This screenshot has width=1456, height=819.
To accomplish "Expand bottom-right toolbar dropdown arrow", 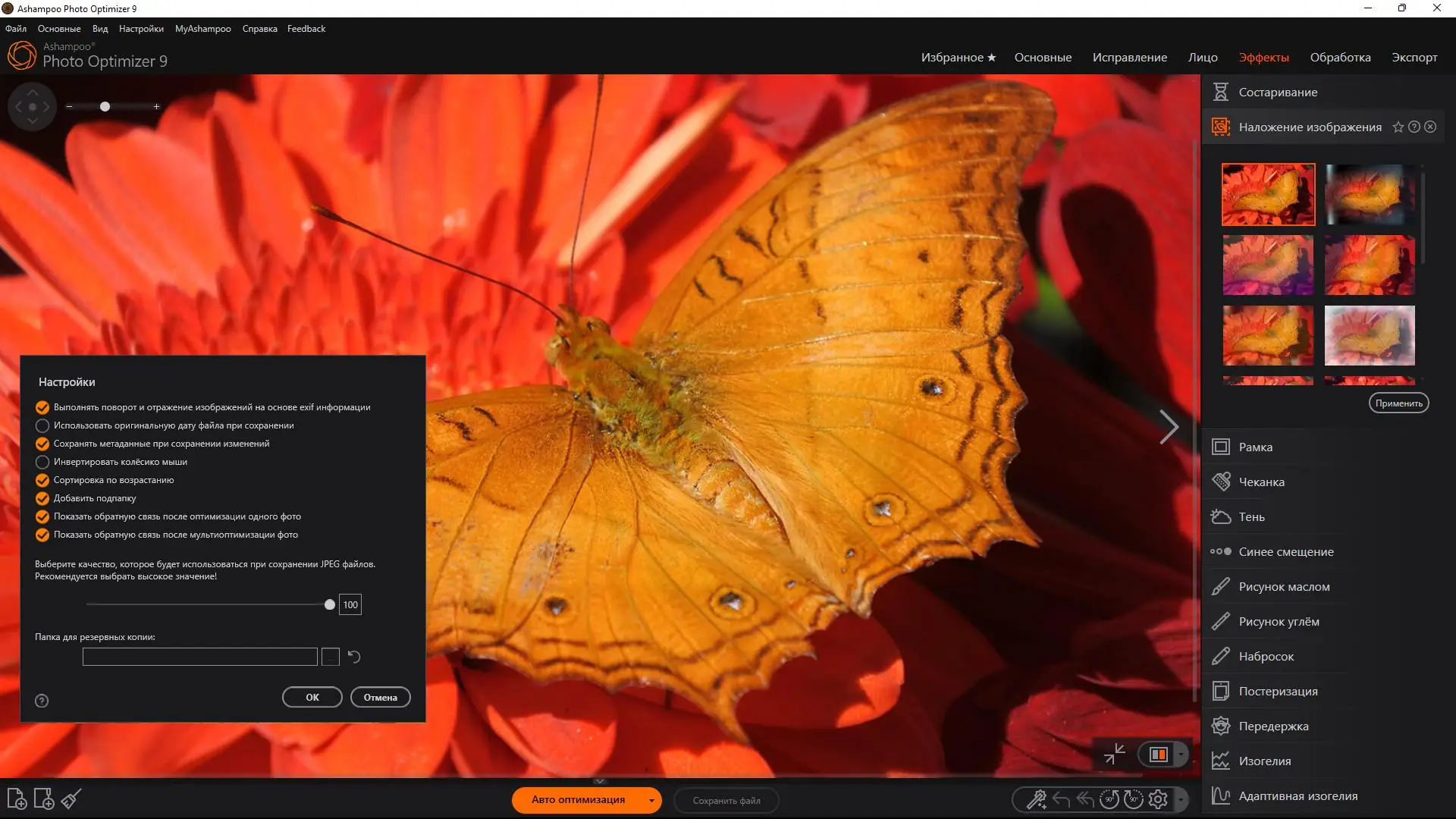I will pyautogui.click(x=1180, y=800).
